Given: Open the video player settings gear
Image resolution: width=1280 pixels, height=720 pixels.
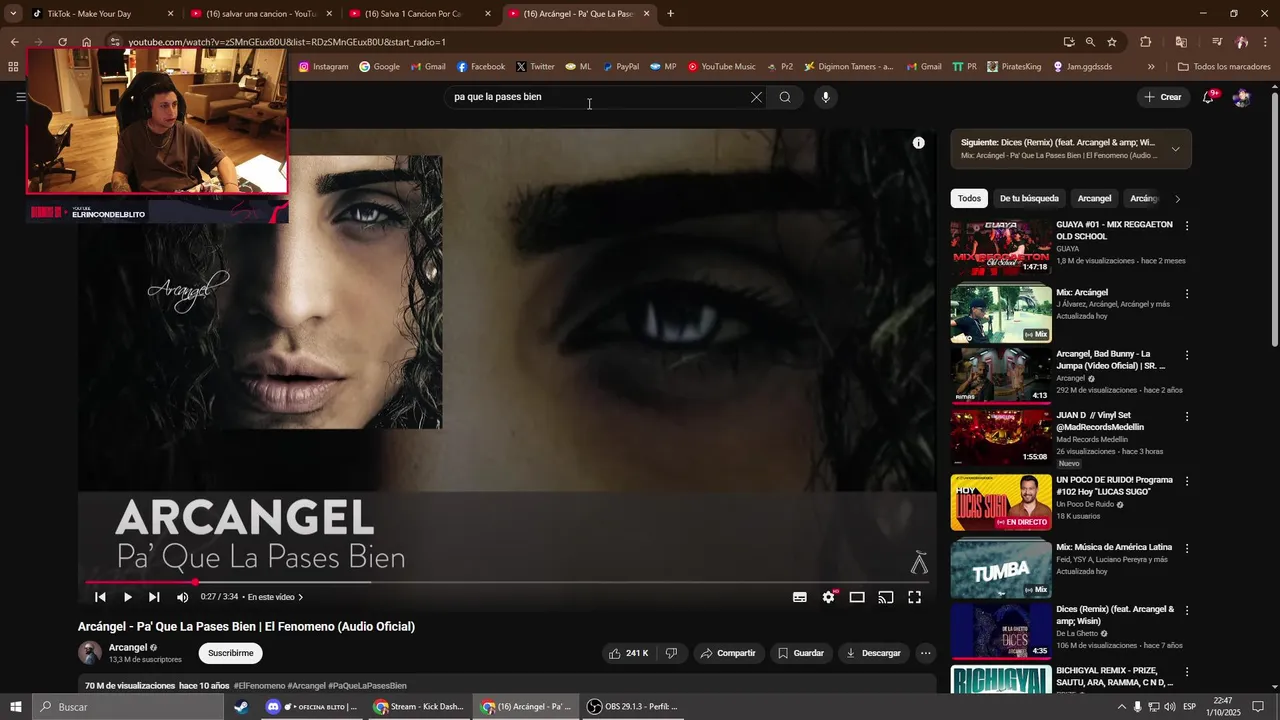Looking at the screenshot, I should click(829, 597).
